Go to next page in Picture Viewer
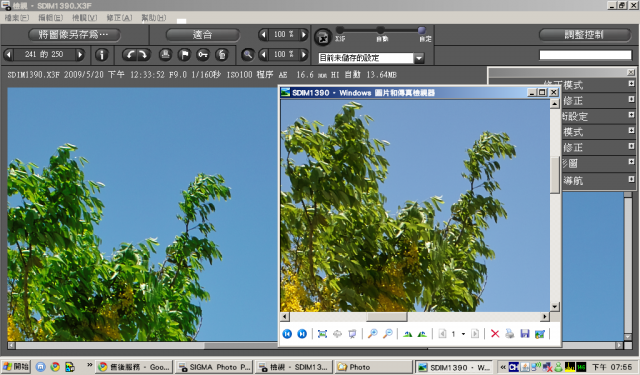This screenshot has width=640, height=375. point(475,334)
